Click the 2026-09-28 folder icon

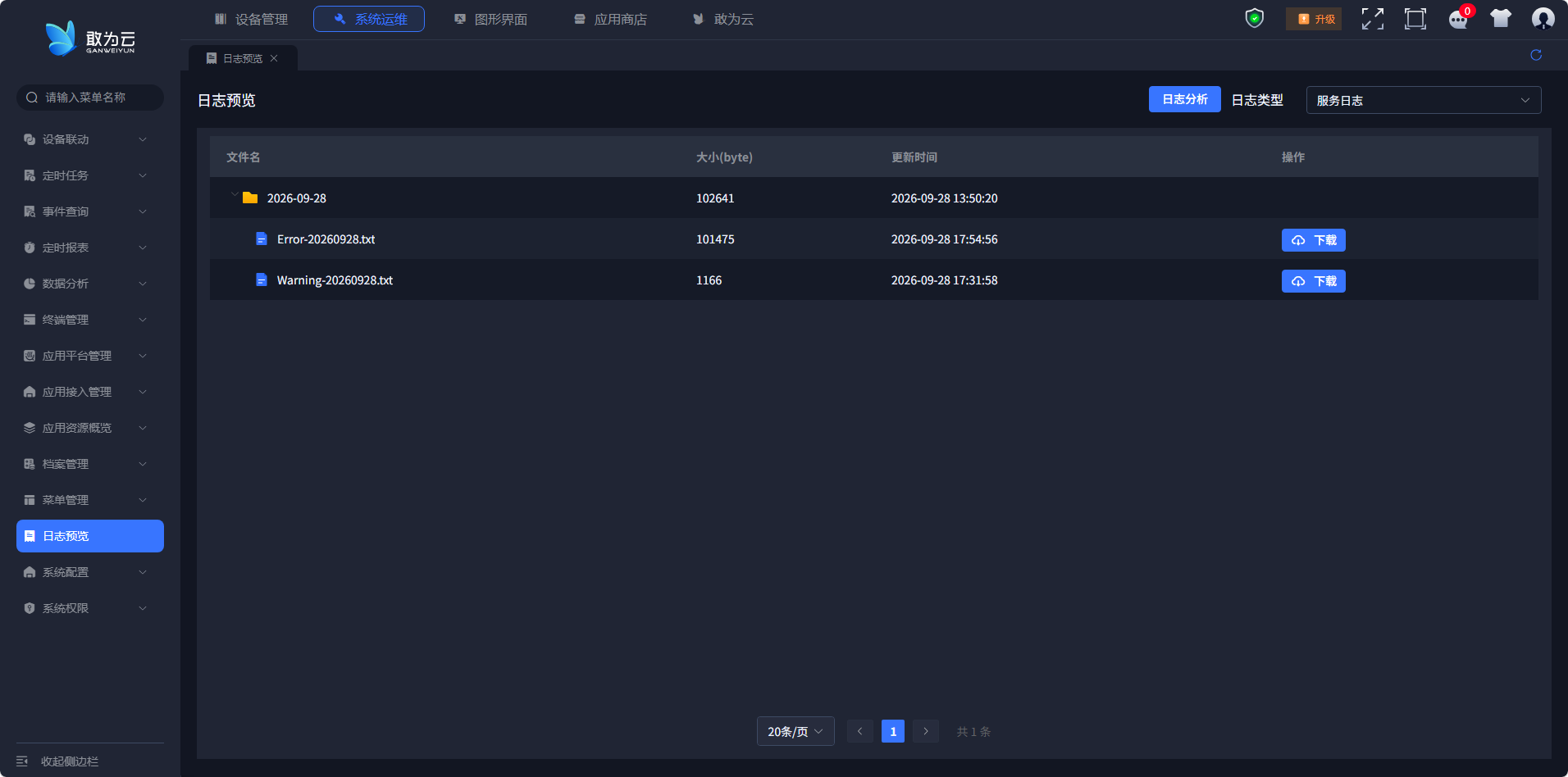point(250,198)
